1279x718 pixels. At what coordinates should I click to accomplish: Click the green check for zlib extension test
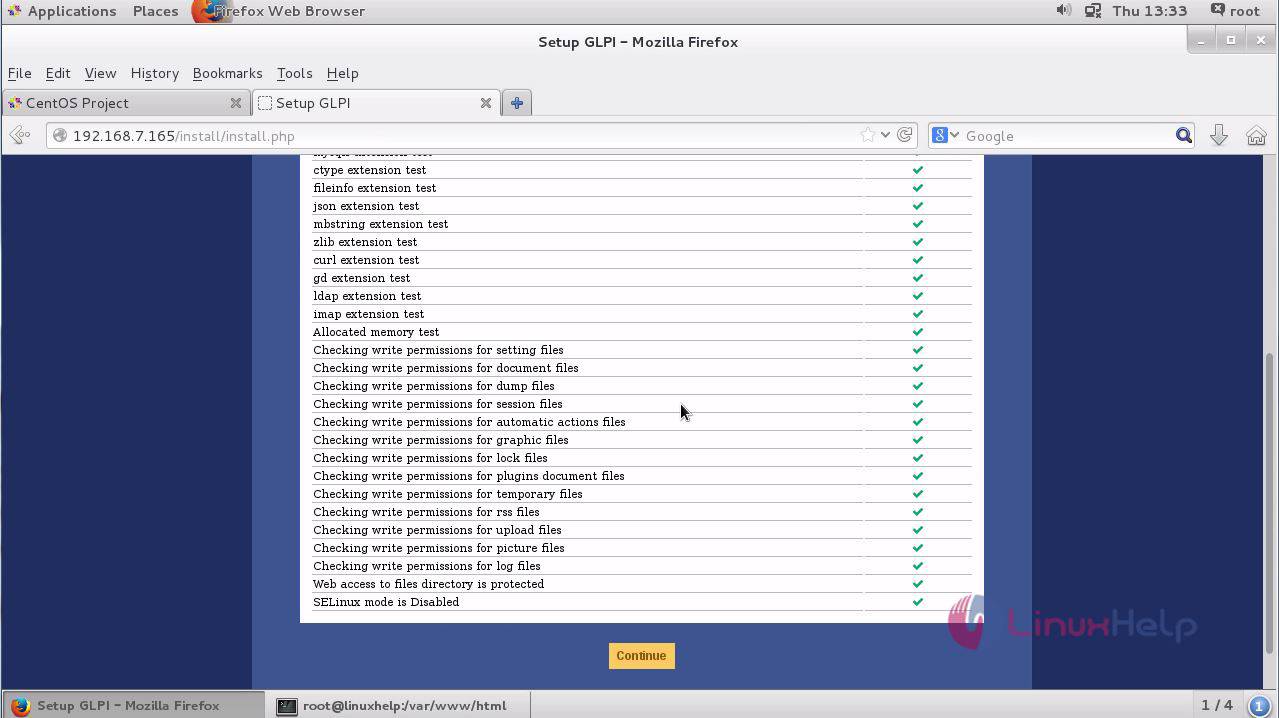917,242
